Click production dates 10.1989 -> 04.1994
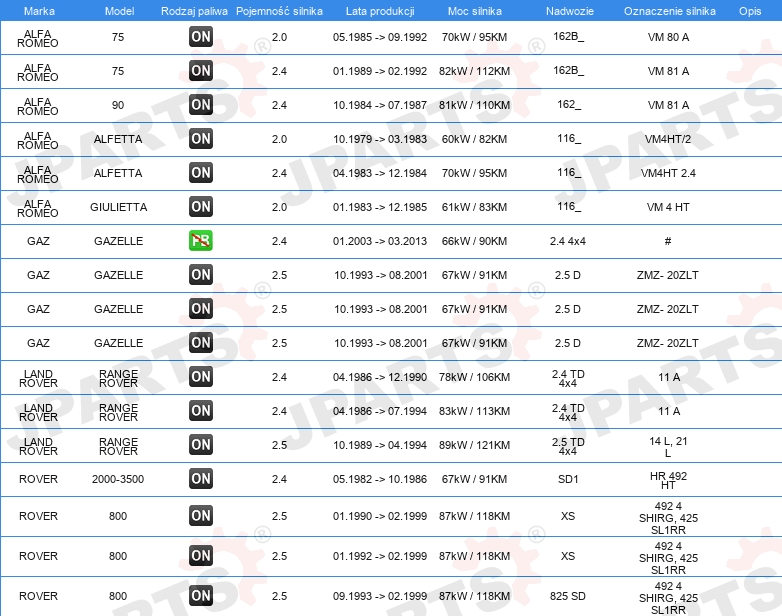Image resolution: width=782 pixels, height=616 pixels. 380,445
